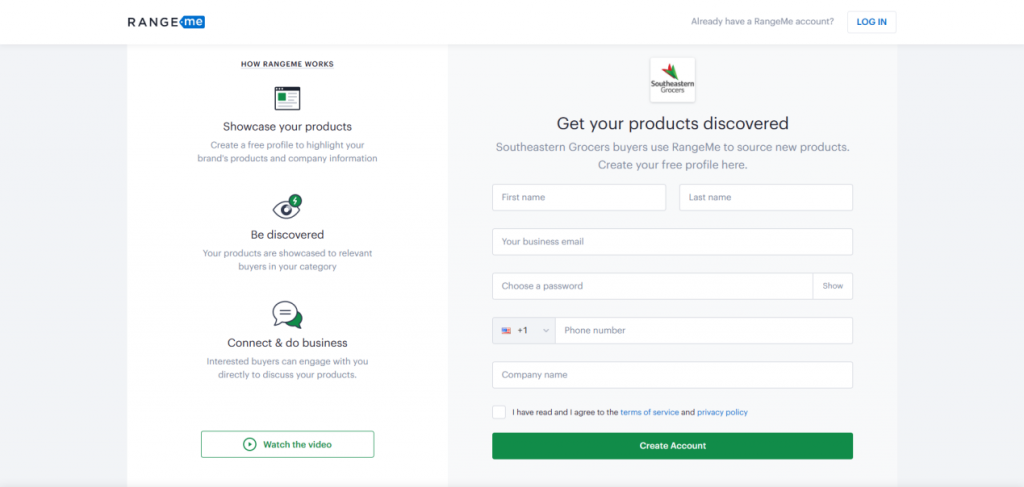
Task: Click the RangeMe logo
Action: (x=167, y=22)
